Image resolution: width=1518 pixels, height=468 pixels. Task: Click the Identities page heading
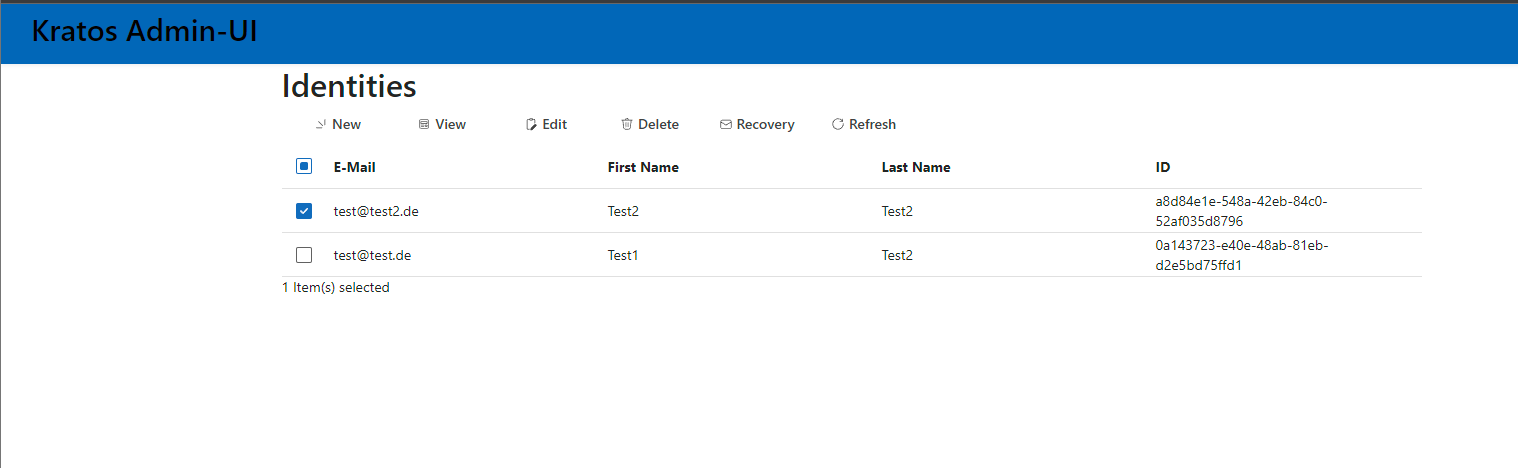tap(349, 86)
